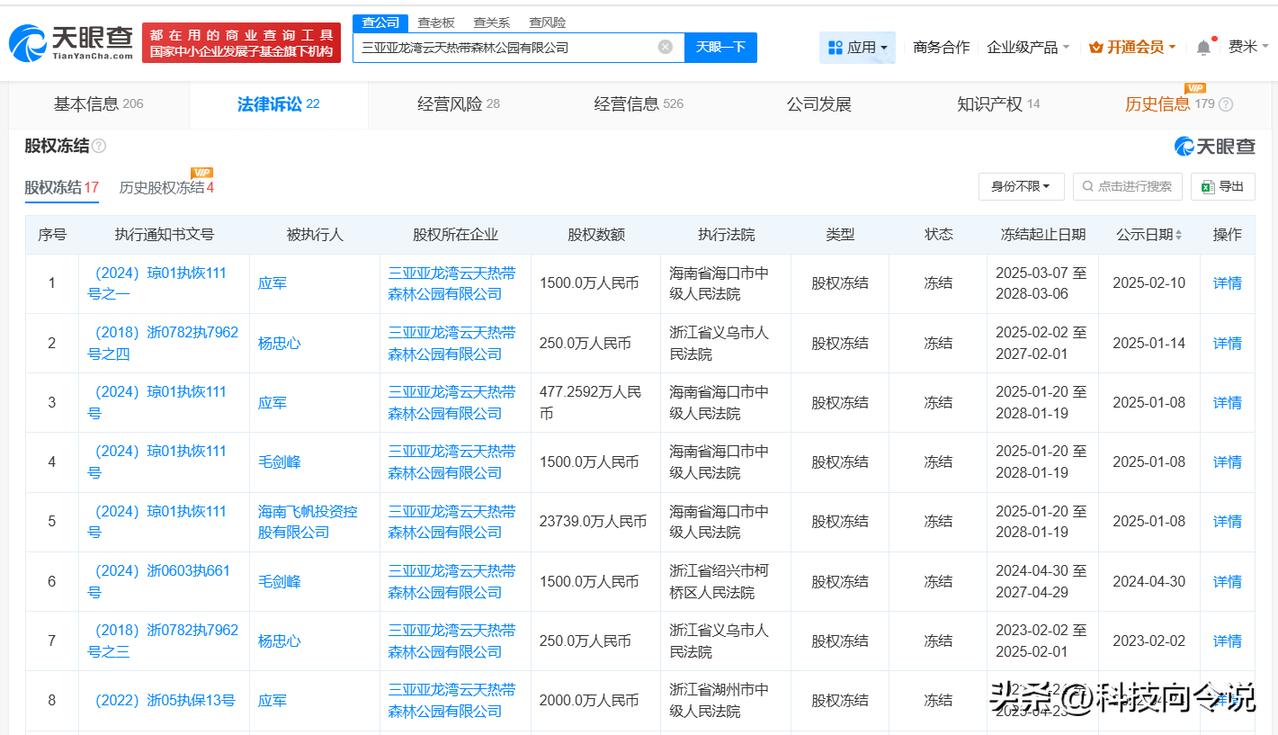Click the 冻结起止日期 column header

coord(1043,235)
